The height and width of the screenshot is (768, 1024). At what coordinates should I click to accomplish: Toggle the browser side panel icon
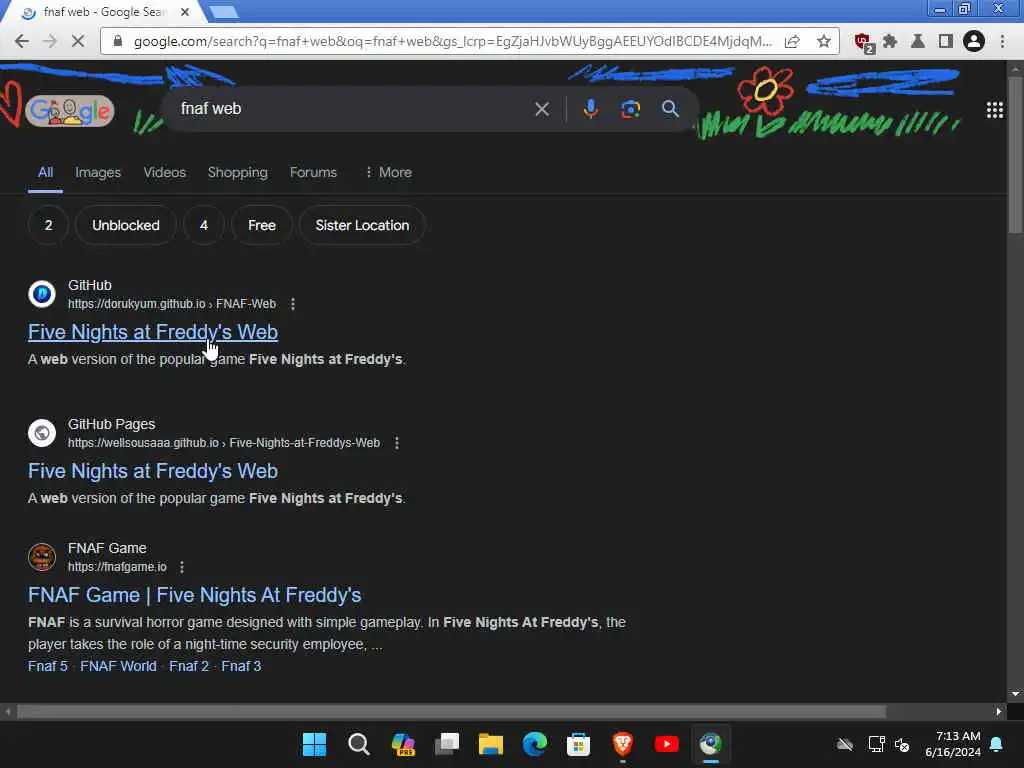pyautogui.click(x=946, y=41)
